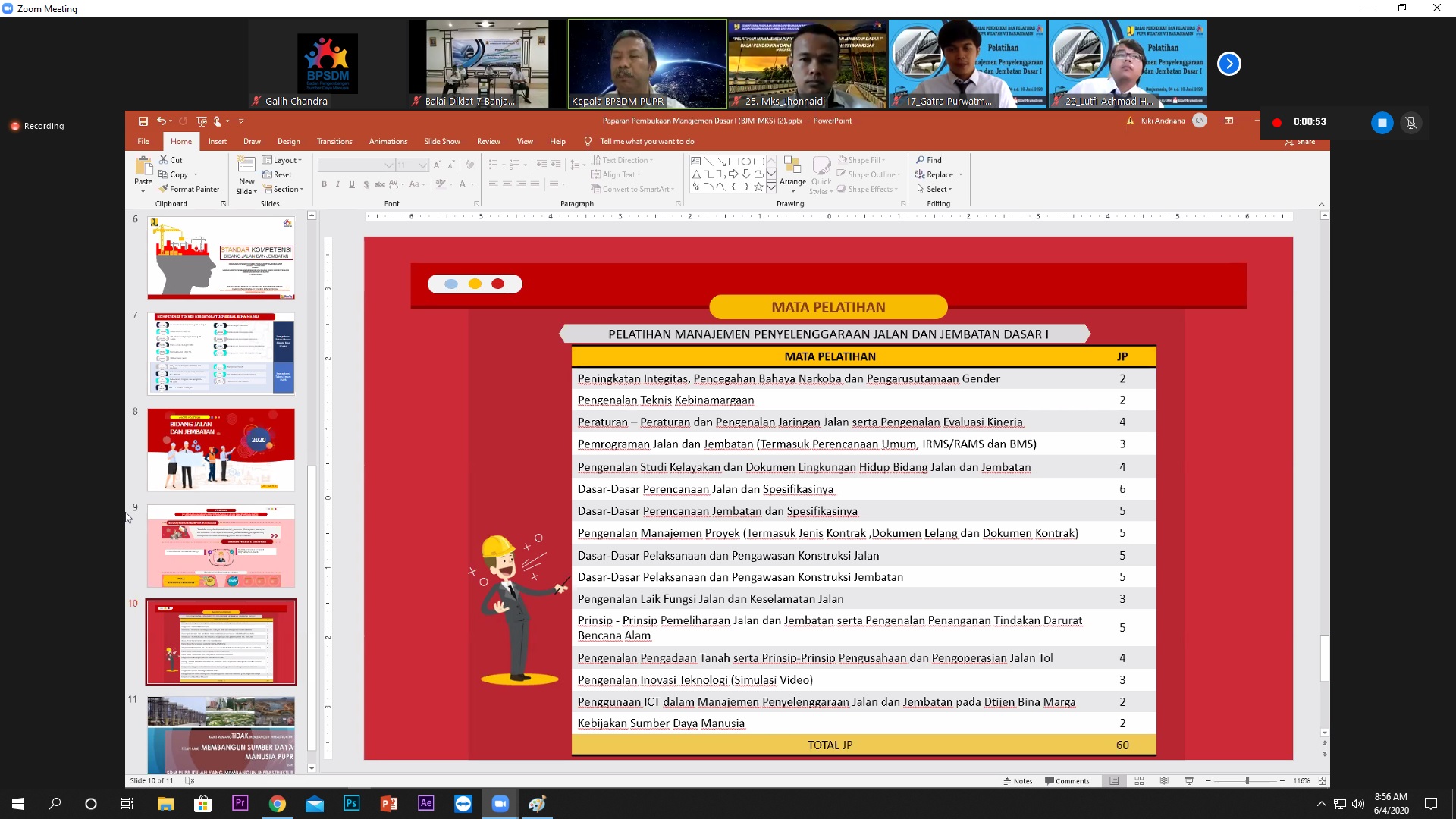
Task: Click the Replace button in Editing
Action: coord(939,174)
